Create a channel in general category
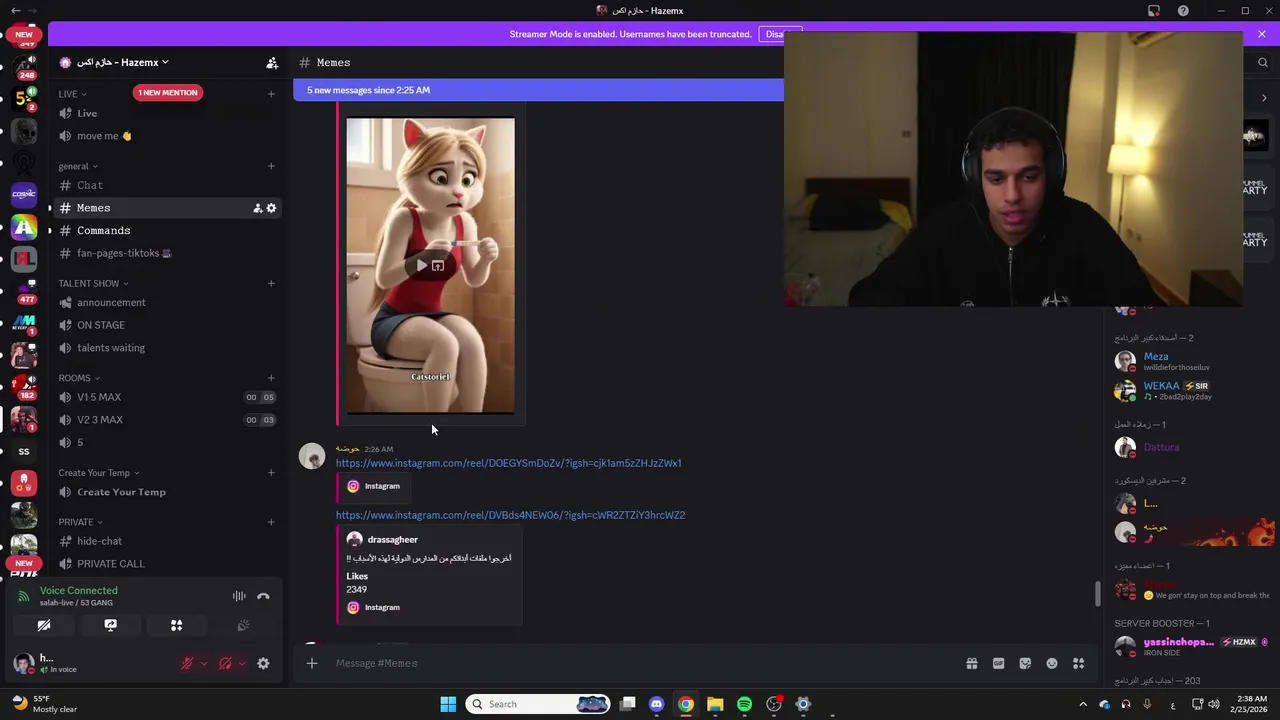The height and width of the screenshot is (720, 1280). [x=271, y=166]
